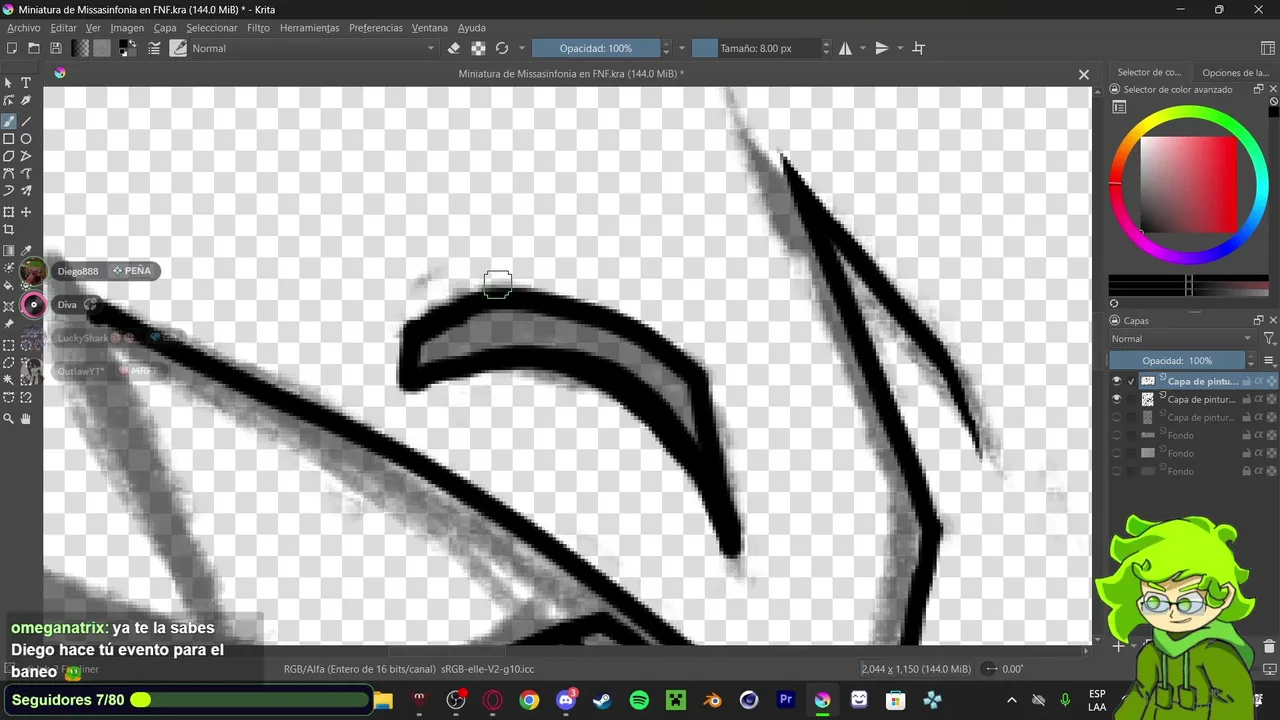Open layers panel options menu
Viewport: 1280px width, 720px height.
(x=1269, y=361)
